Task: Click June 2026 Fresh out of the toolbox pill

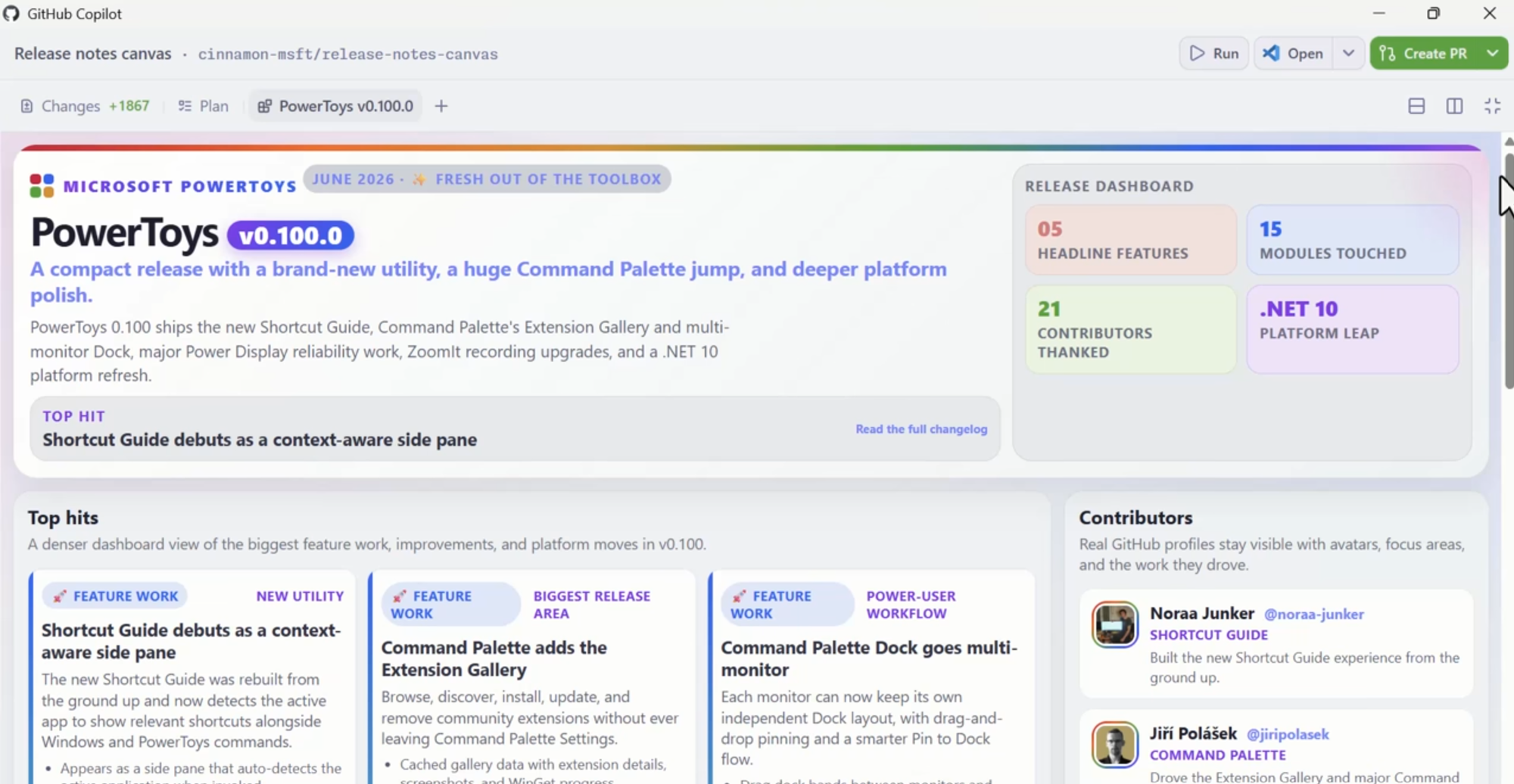Action: pyautogui.click(x=487, y=179)
